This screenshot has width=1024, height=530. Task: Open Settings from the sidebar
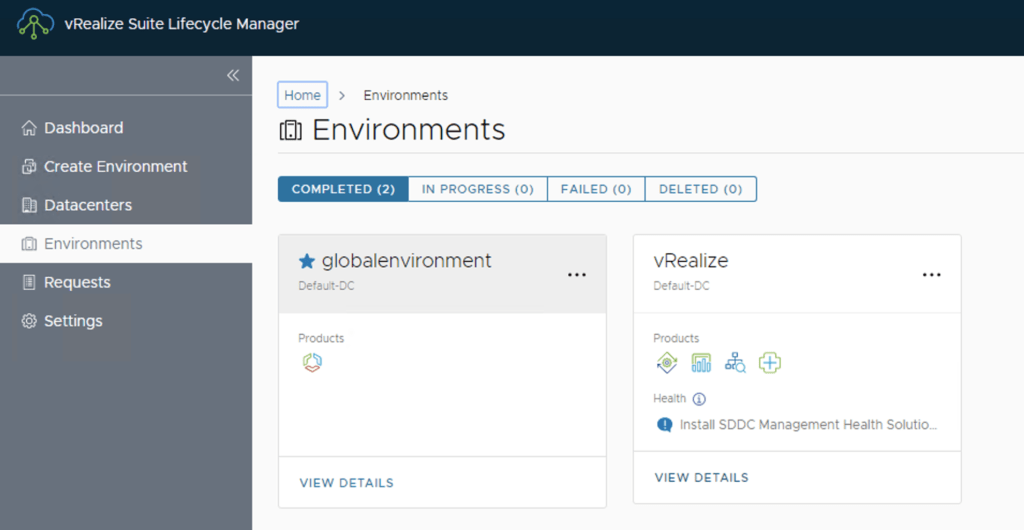point(73,321)
